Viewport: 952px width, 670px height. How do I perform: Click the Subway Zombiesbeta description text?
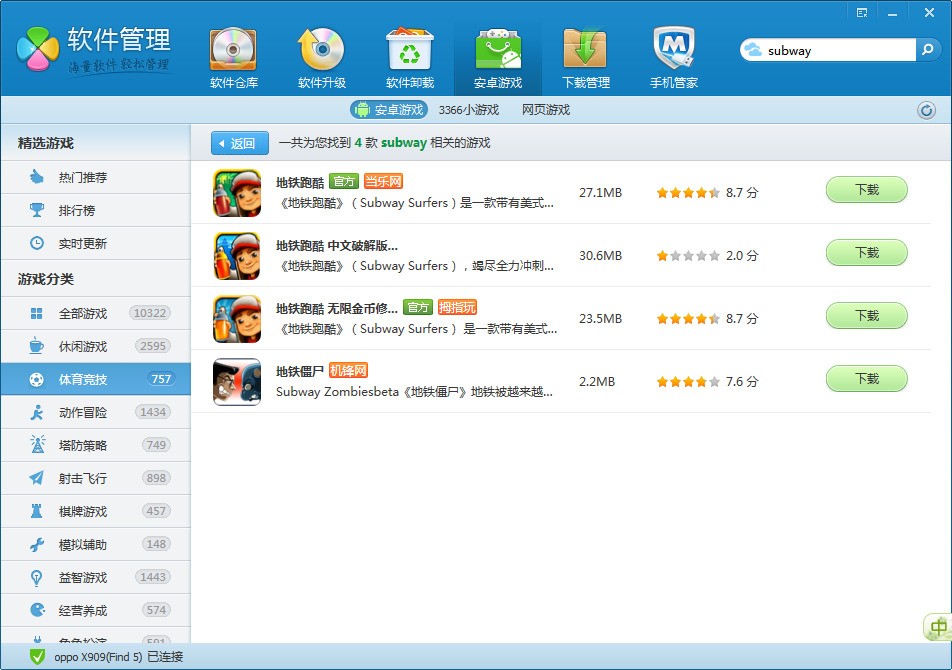pyautogui.click(x=414, y=392)
